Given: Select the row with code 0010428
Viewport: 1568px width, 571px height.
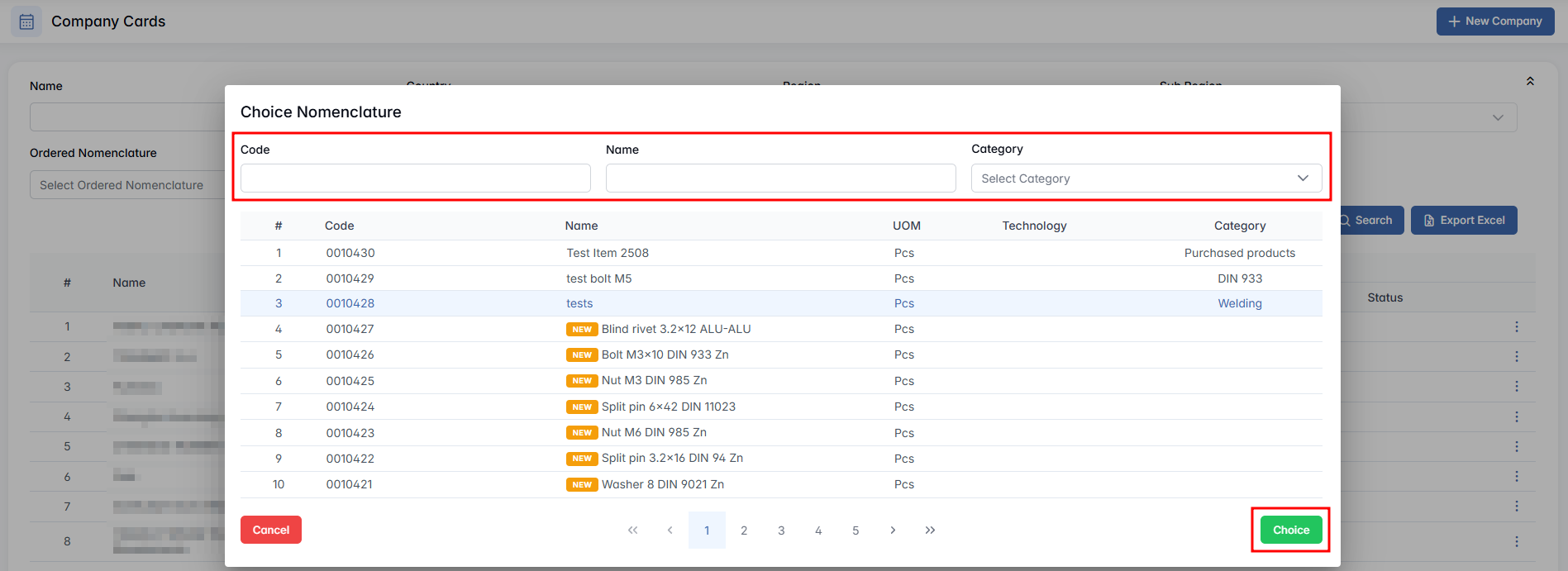Looking at the screenshot, I should click(x=780, y=303).
